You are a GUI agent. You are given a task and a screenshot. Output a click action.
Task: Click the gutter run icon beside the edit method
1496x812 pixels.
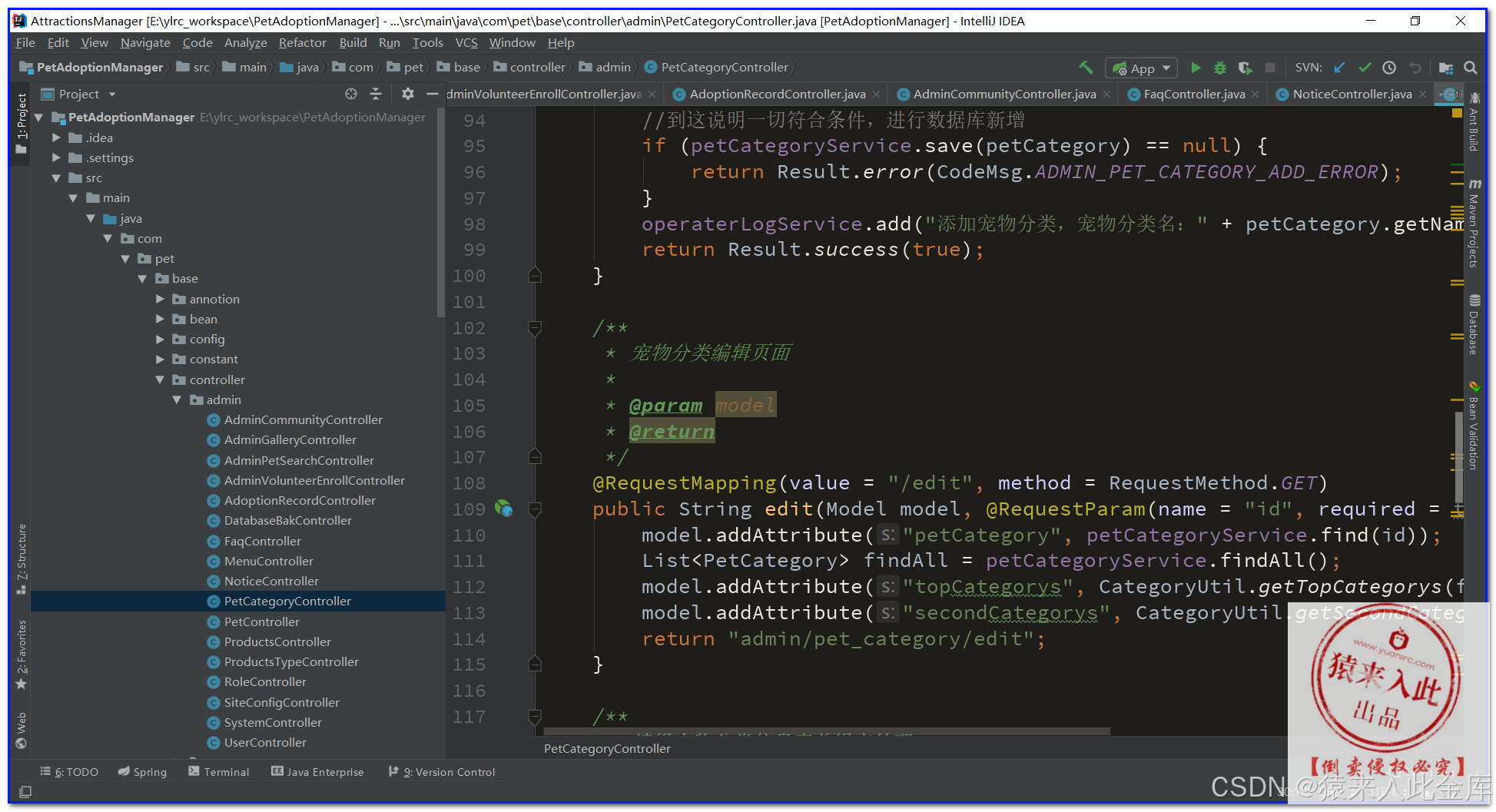tap(503, 509)
